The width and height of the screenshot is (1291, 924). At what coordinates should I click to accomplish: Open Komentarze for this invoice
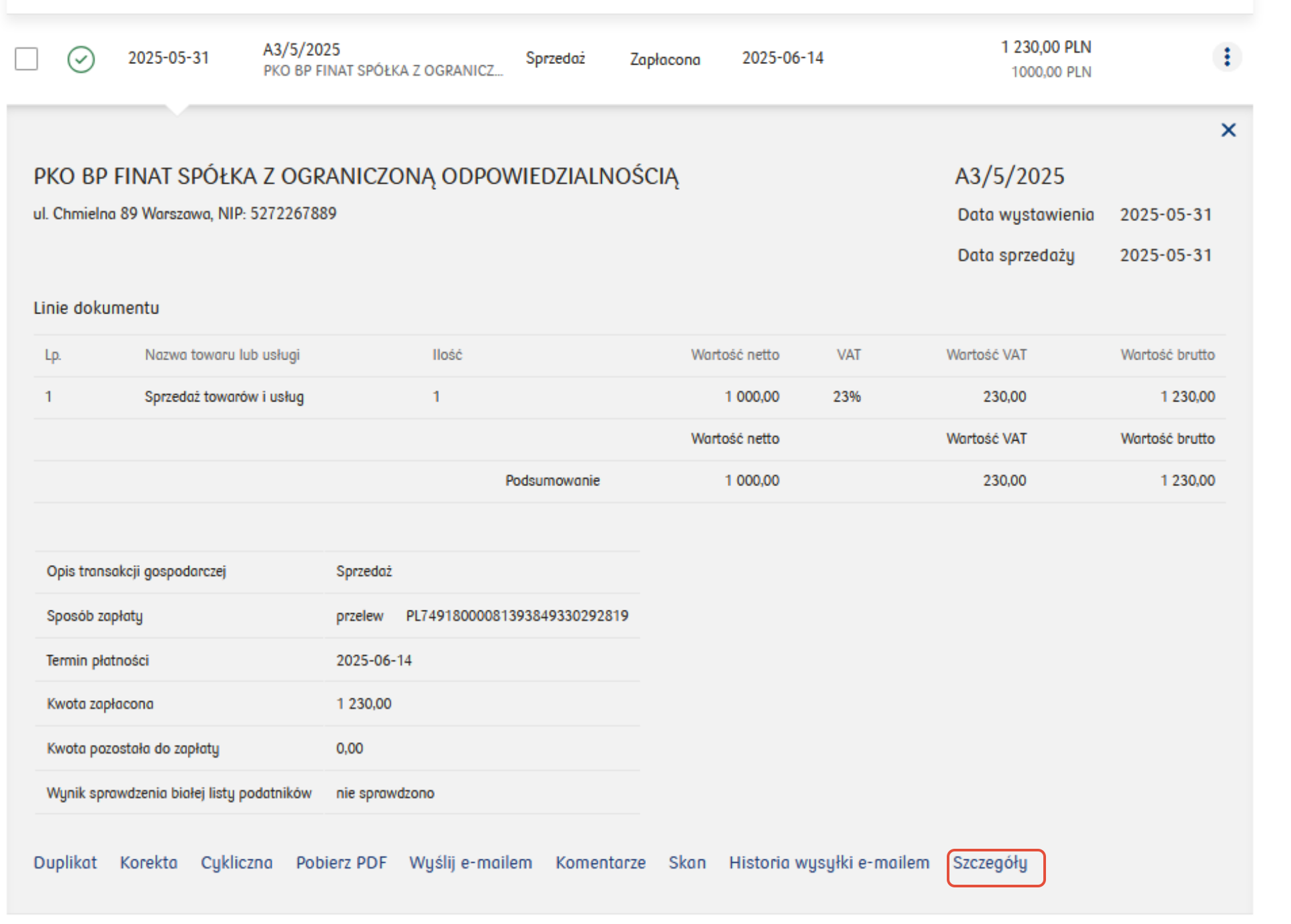click(600, 863)
